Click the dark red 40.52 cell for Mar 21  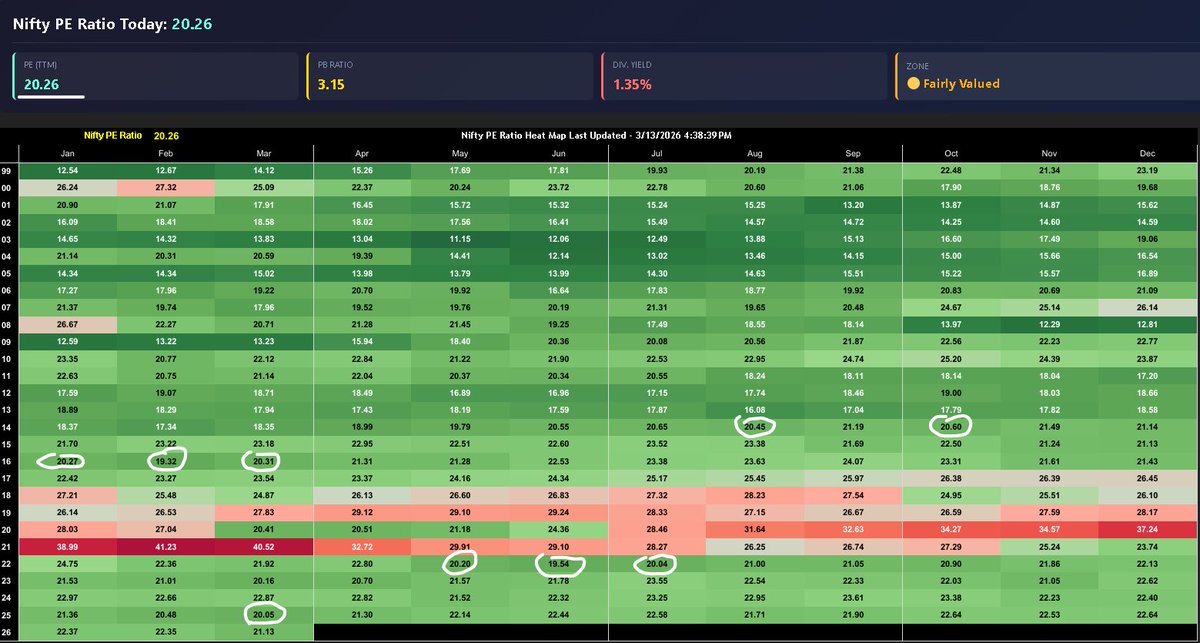(x=264, y=547)
